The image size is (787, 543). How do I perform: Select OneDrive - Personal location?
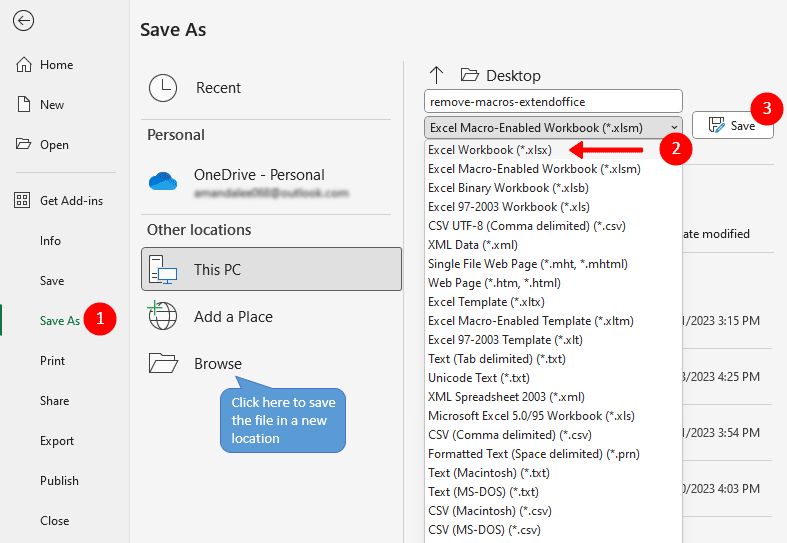(271, 182)
